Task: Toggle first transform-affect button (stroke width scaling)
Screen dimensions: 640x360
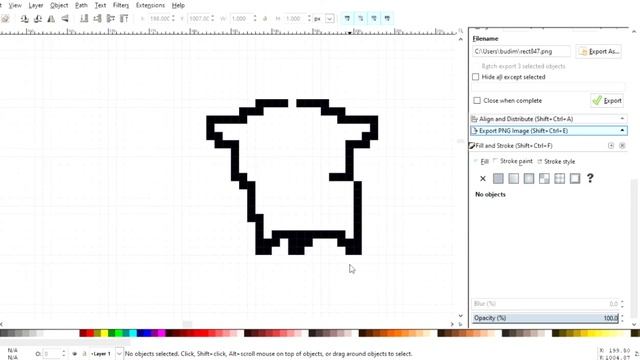Action: pos(347,18)
